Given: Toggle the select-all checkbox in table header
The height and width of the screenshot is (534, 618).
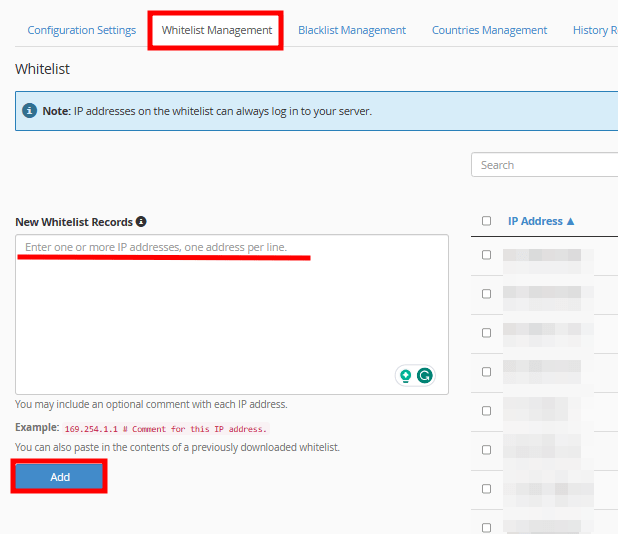Looking at the screenshot, I should (x=487, y=221).
